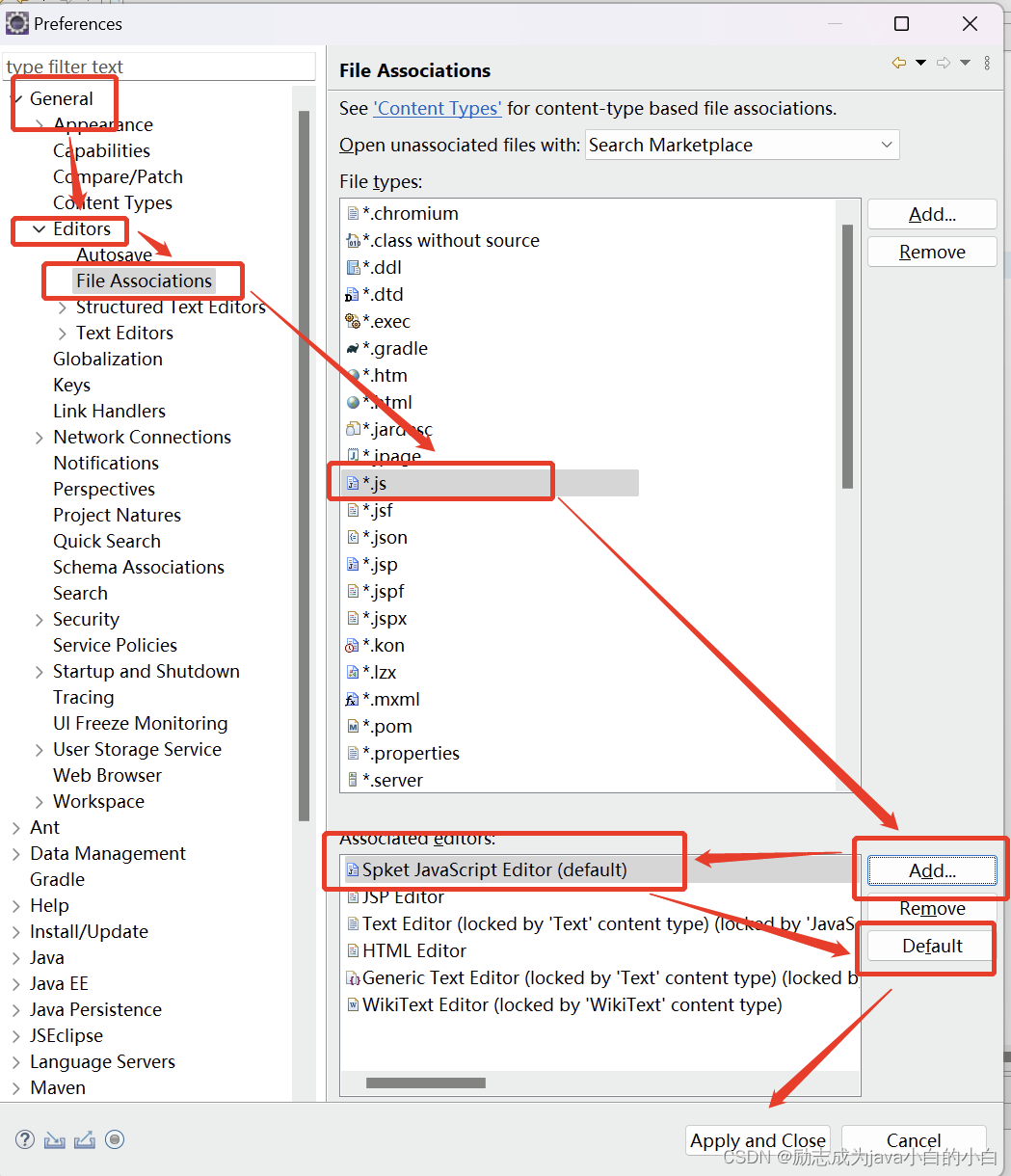This screenshot has width=1011, height=1176.
Task: Open the 'Open unassociated files with' dropdown
Action: [742, 145]
